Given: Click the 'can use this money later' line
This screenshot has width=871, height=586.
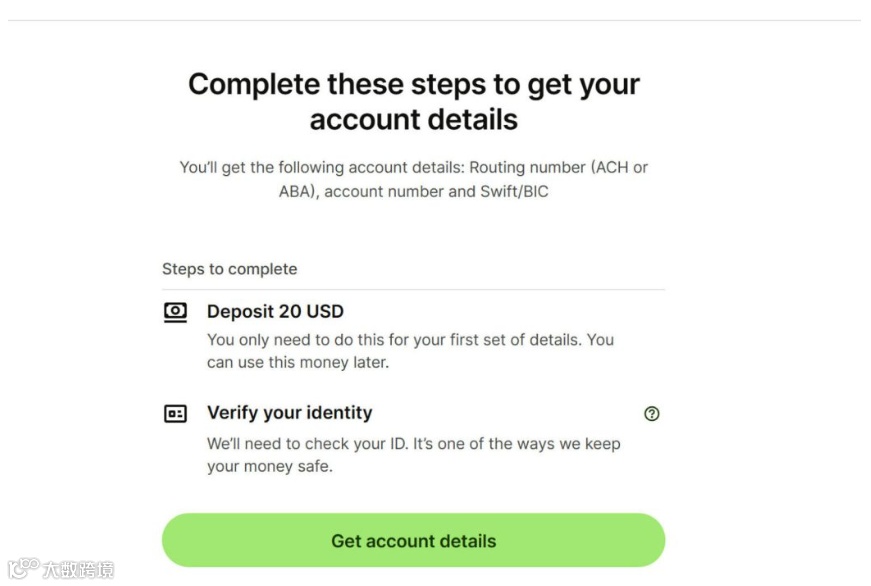Looking at the screenshot, I should 297,362.
